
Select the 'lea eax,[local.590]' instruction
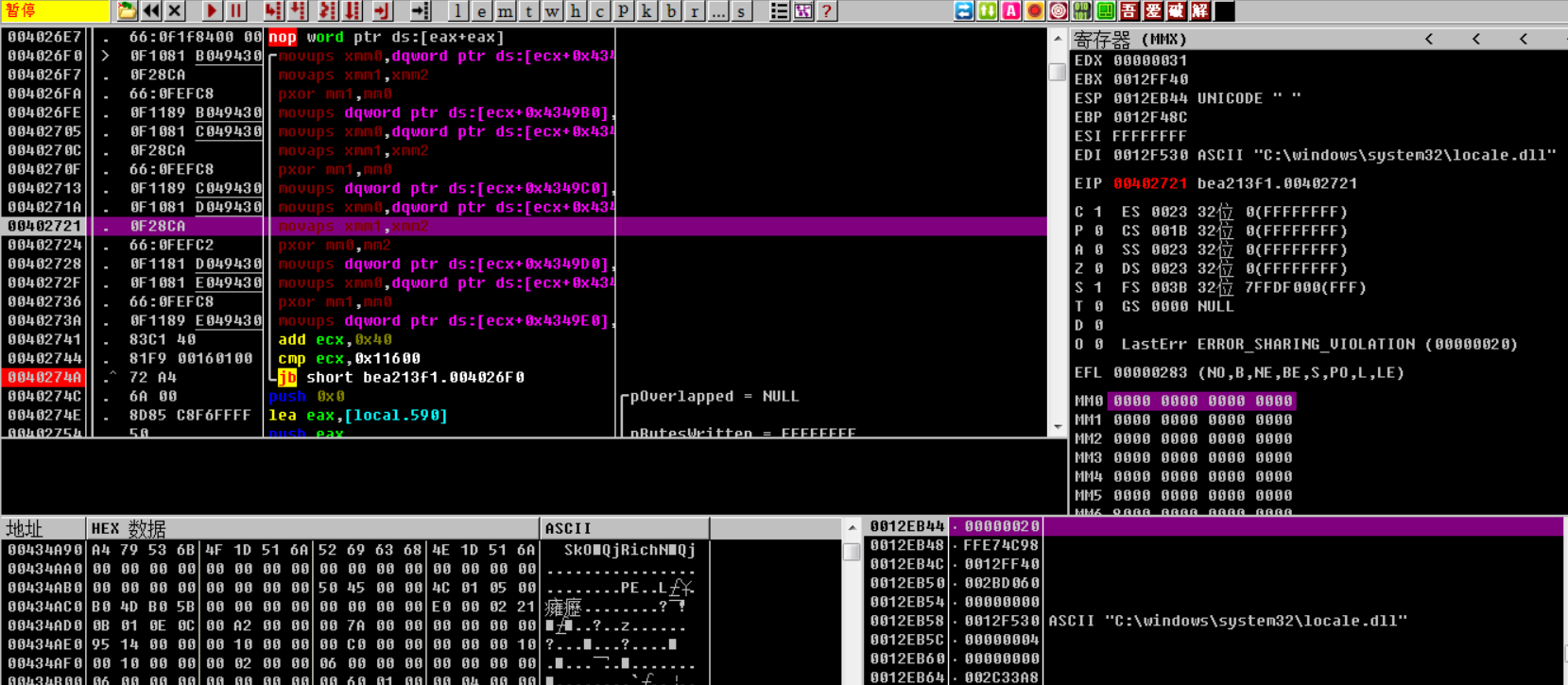(358, 415)
